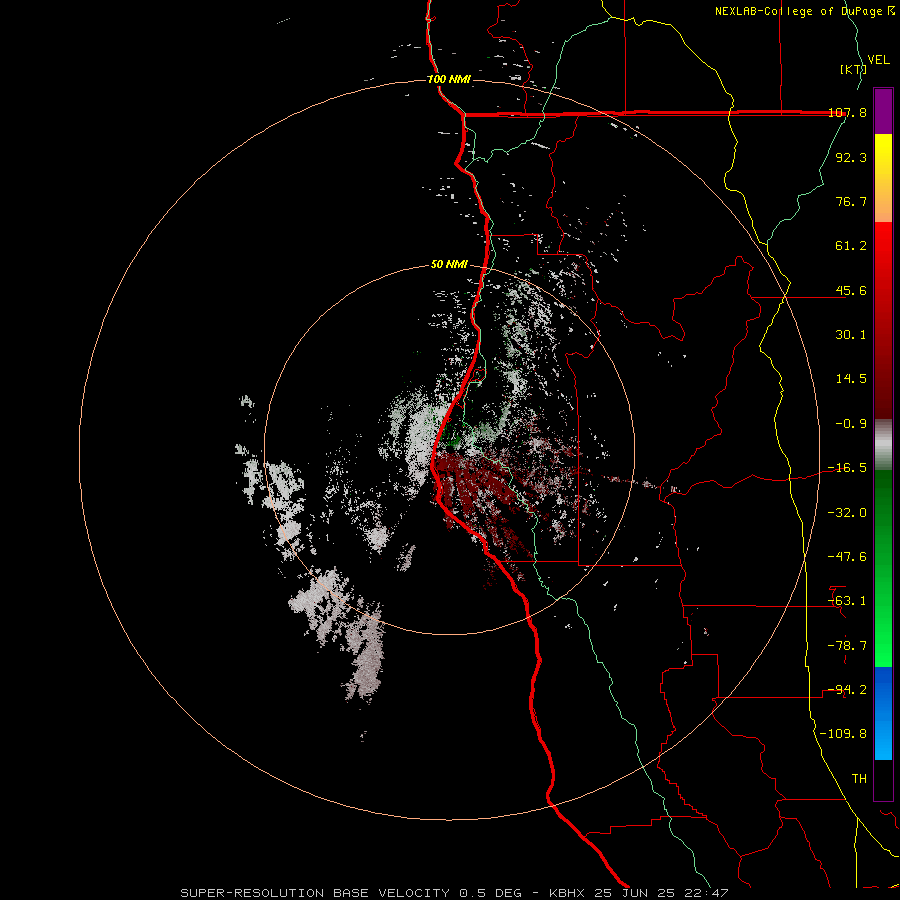The width and height of the screenshot is (900, 900).
Task: Select the -47.6 legend value
Action: click(x=847, y=557)
